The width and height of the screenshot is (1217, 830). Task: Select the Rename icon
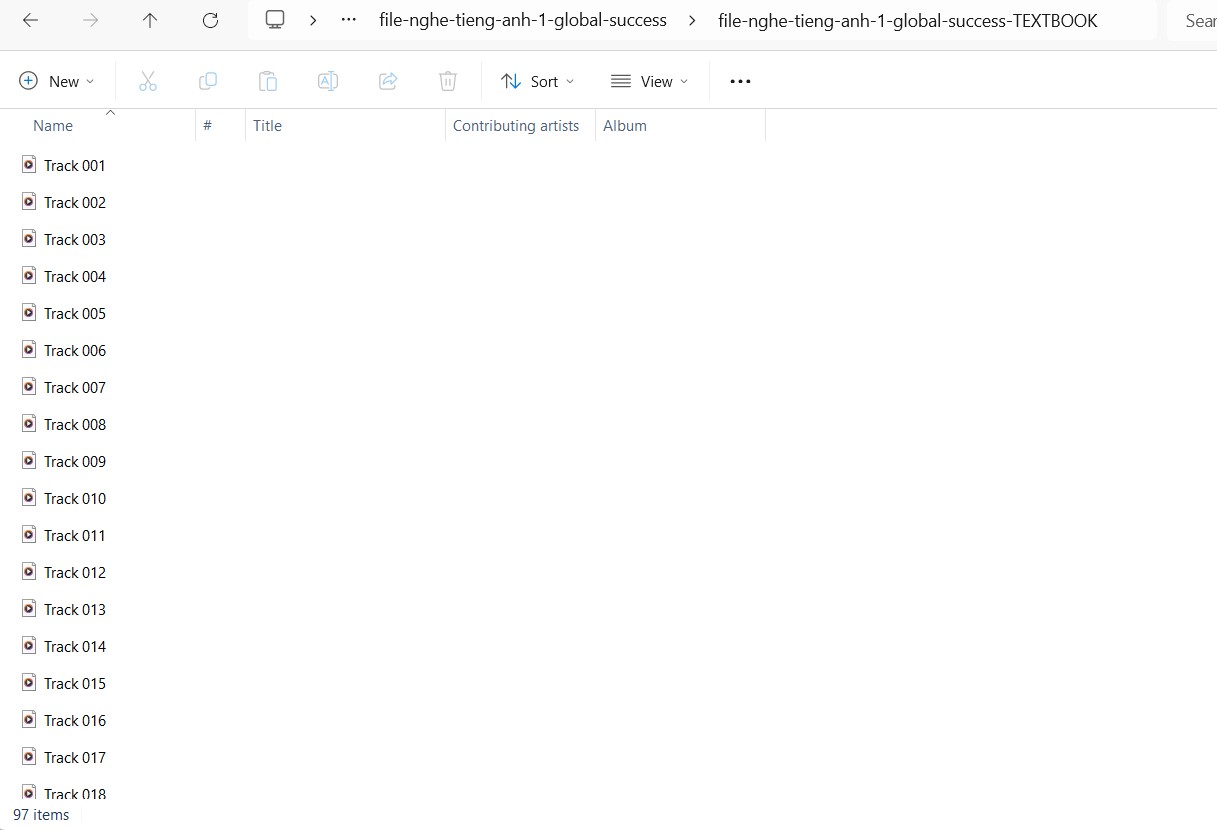tap(328, 81)
